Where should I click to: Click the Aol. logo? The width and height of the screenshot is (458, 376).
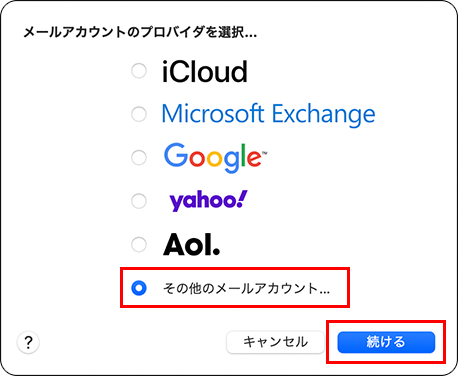tap(192, 244)
